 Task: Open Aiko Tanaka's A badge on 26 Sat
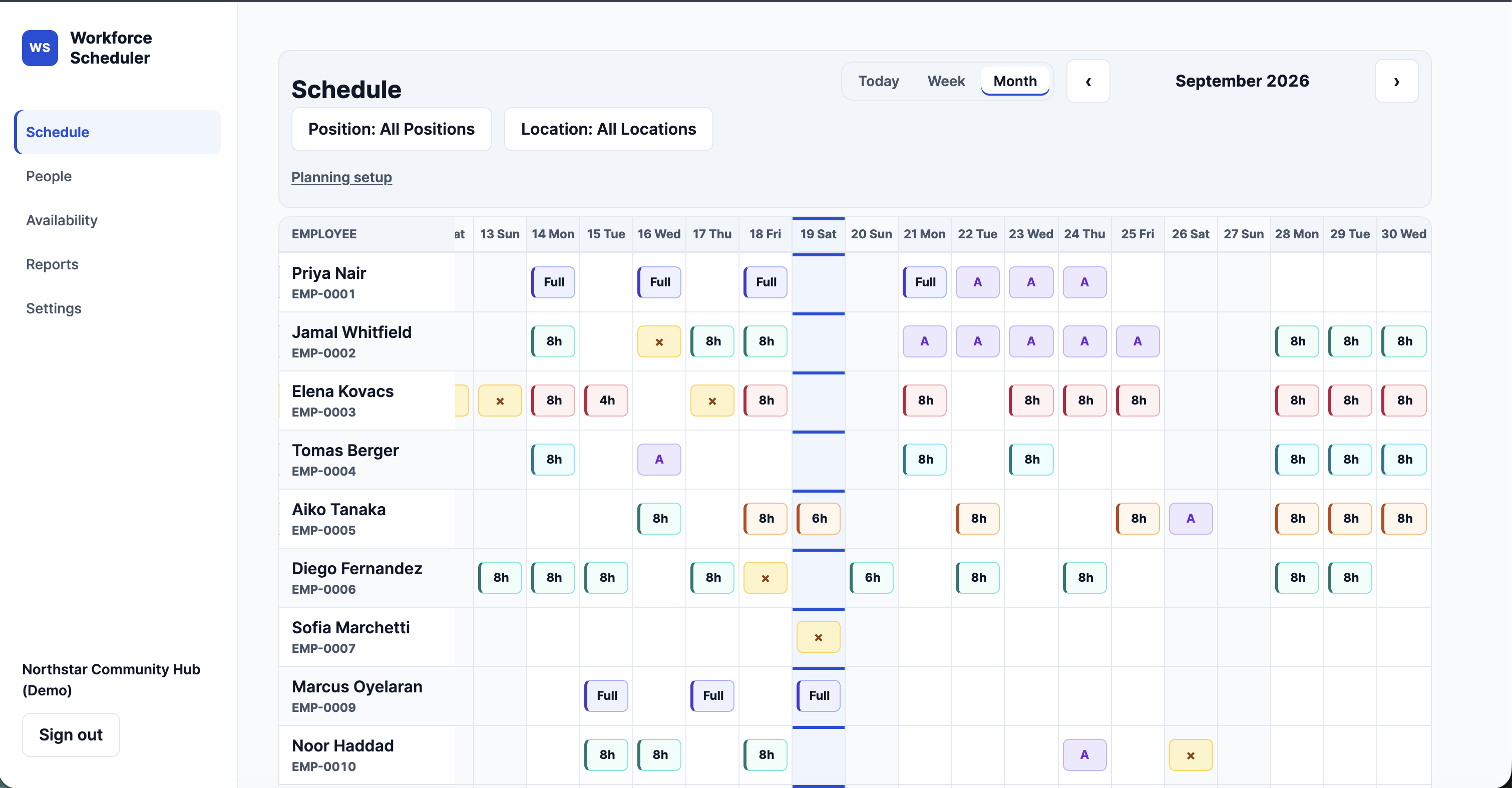pyautogui.click(x=1191, y=519)
